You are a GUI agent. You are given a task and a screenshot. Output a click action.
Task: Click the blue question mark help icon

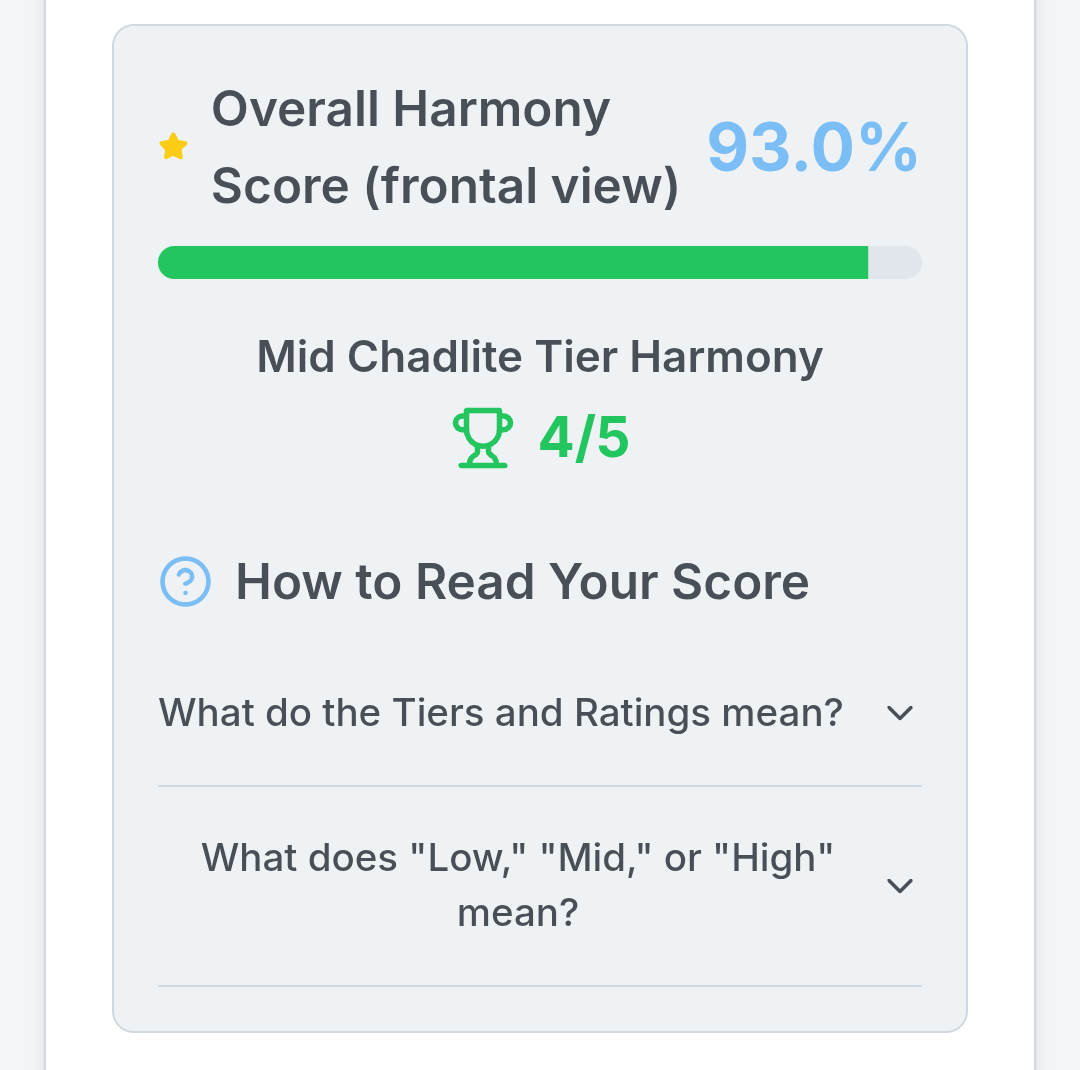point(185,581)
